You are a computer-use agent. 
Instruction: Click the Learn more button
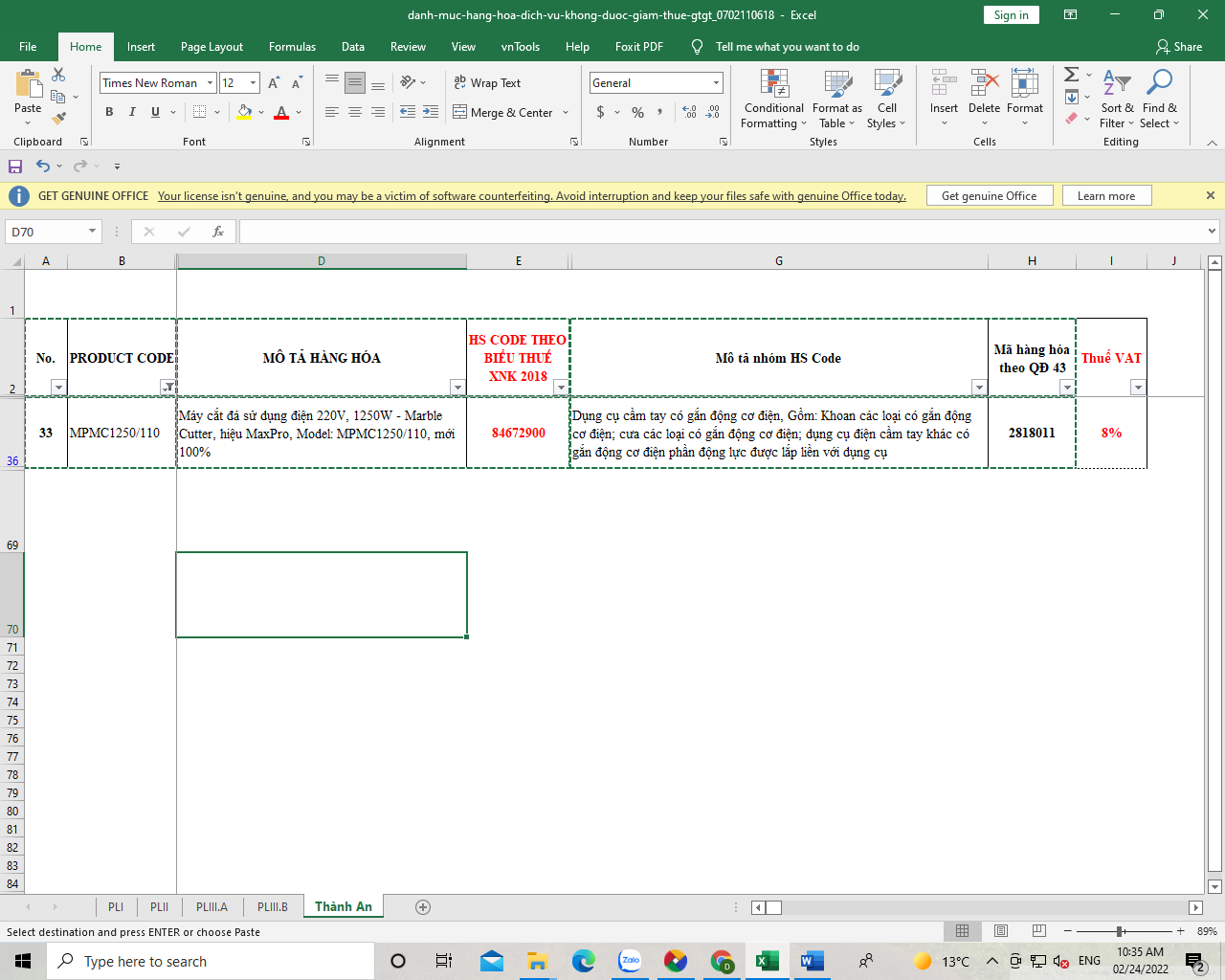point(1105,196)
